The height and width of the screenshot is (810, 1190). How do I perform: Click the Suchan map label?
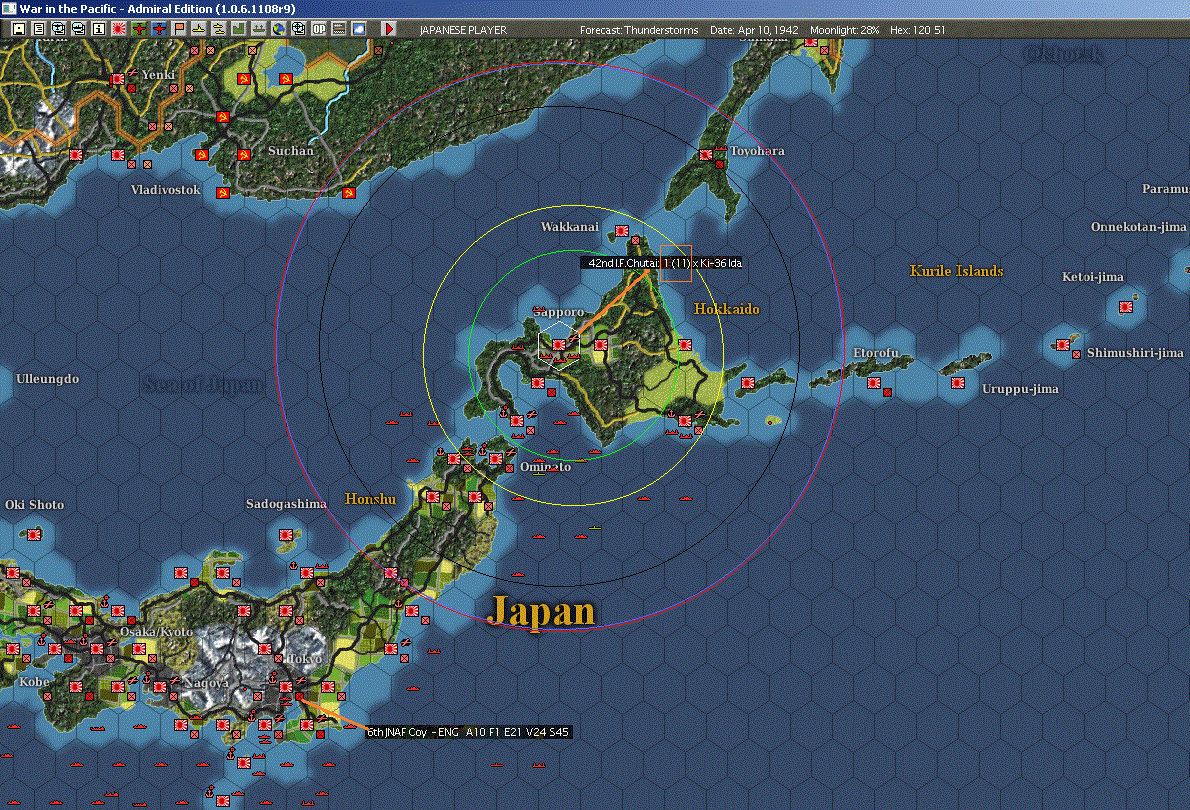pyautogui.click(x=291, y=150)
